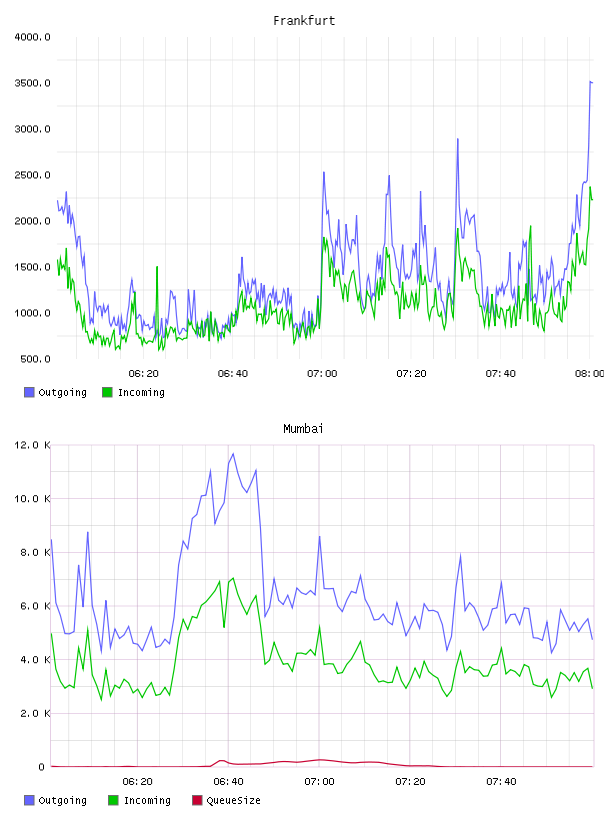Click the blue Outgoing swatch in Frankfurt legend
Image resolution: width=608 pixels, height=816 pixels.
[x=29, y=392]
